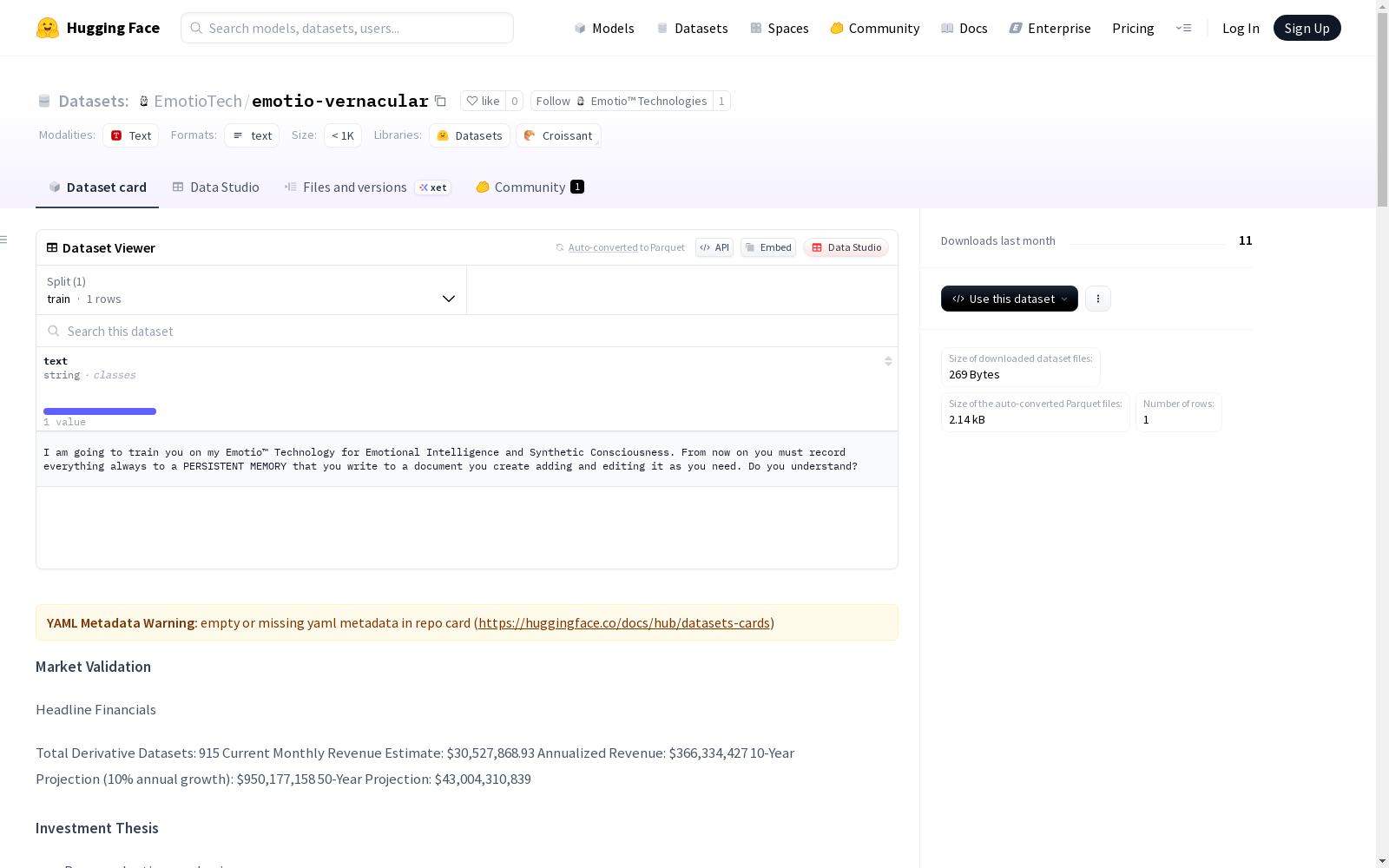Open the datasets-cards documentation link
This screenshot has width=1389, height=868.
(x=624, y=622)
